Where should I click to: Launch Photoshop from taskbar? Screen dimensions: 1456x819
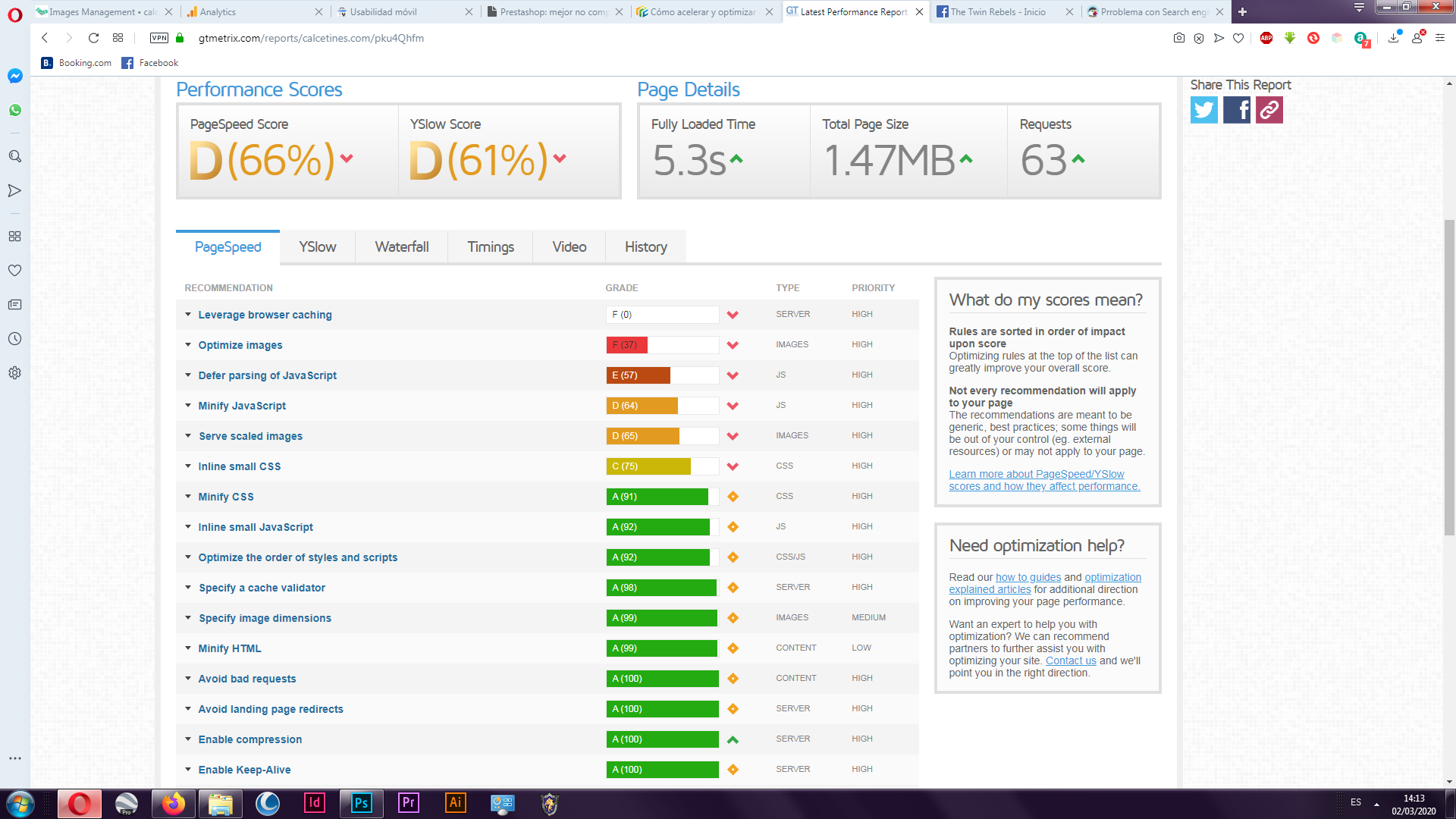362,803
